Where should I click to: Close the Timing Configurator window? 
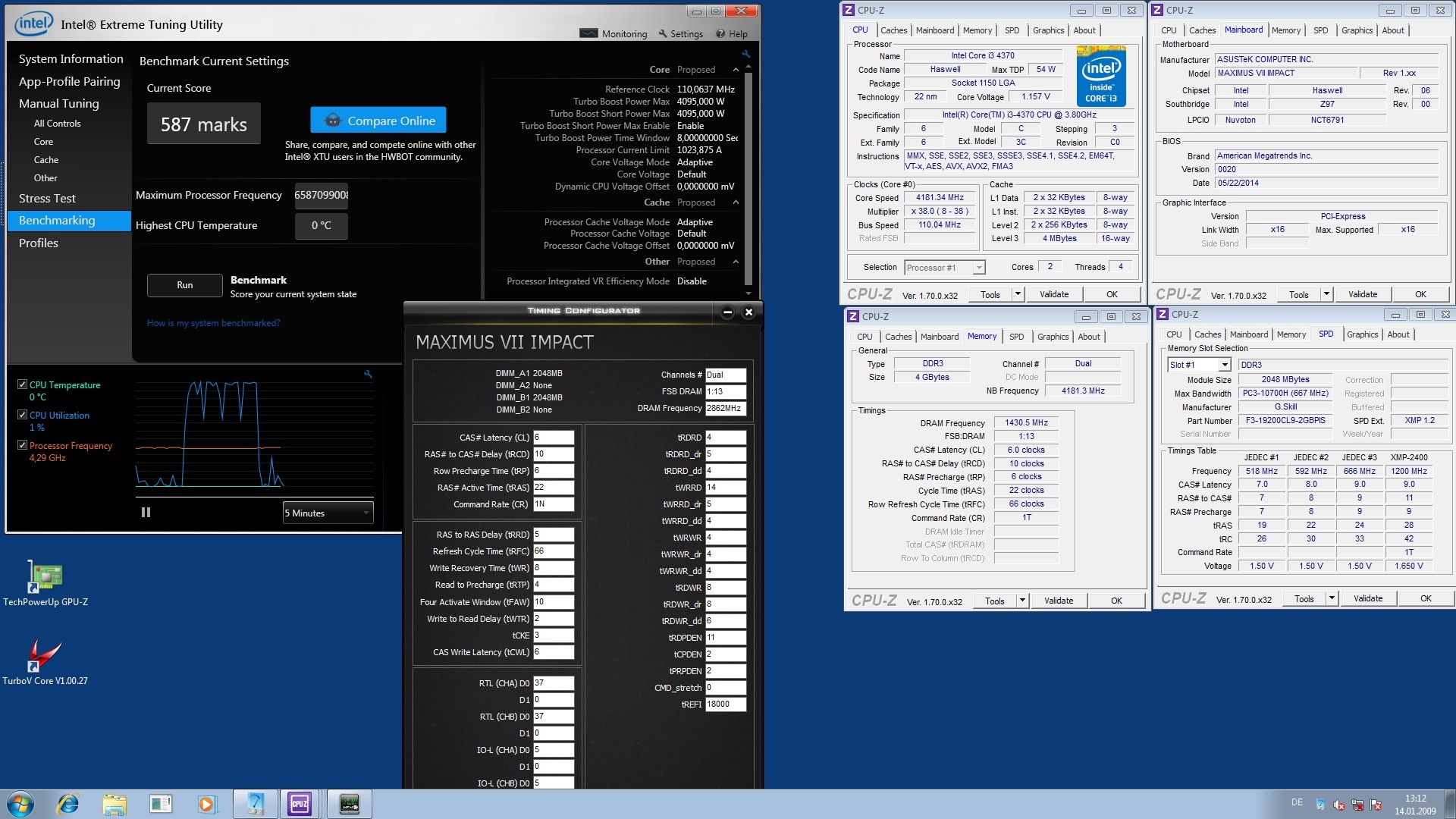[x=748, y=312]
